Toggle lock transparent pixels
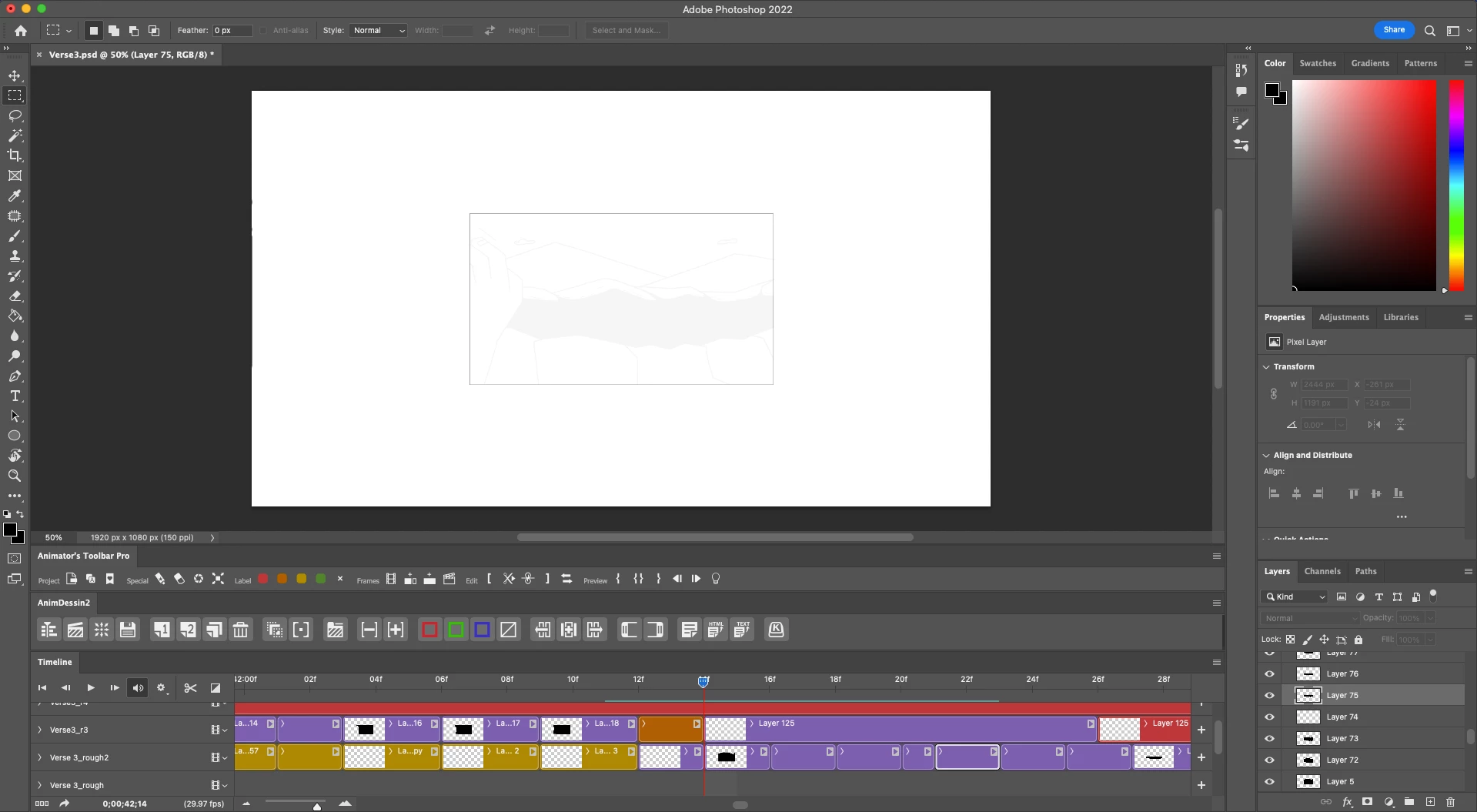This screenshot has width=1477, height=812. (x=1290, y=640)
